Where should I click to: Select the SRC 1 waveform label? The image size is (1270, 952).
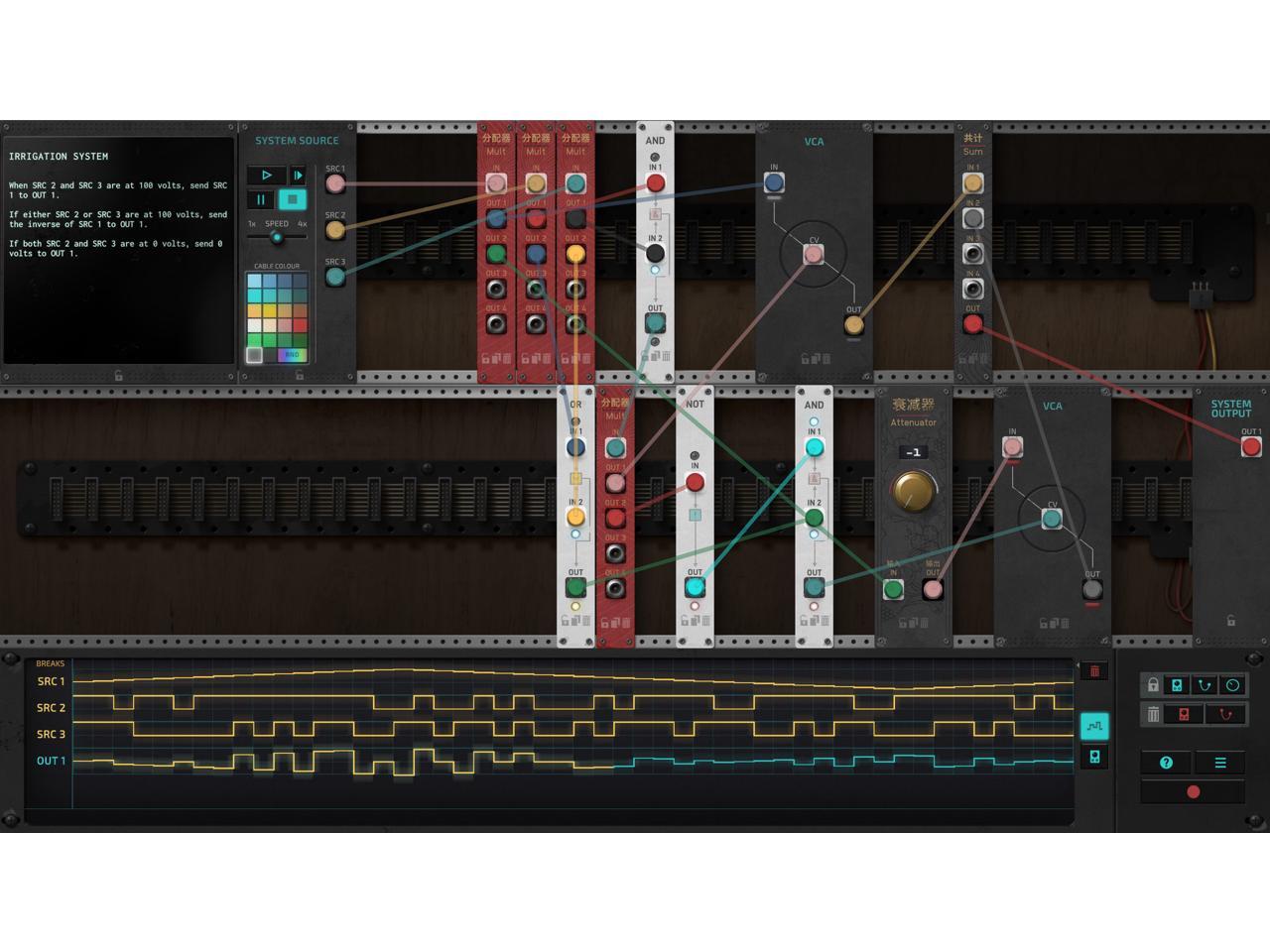[51, 681]
